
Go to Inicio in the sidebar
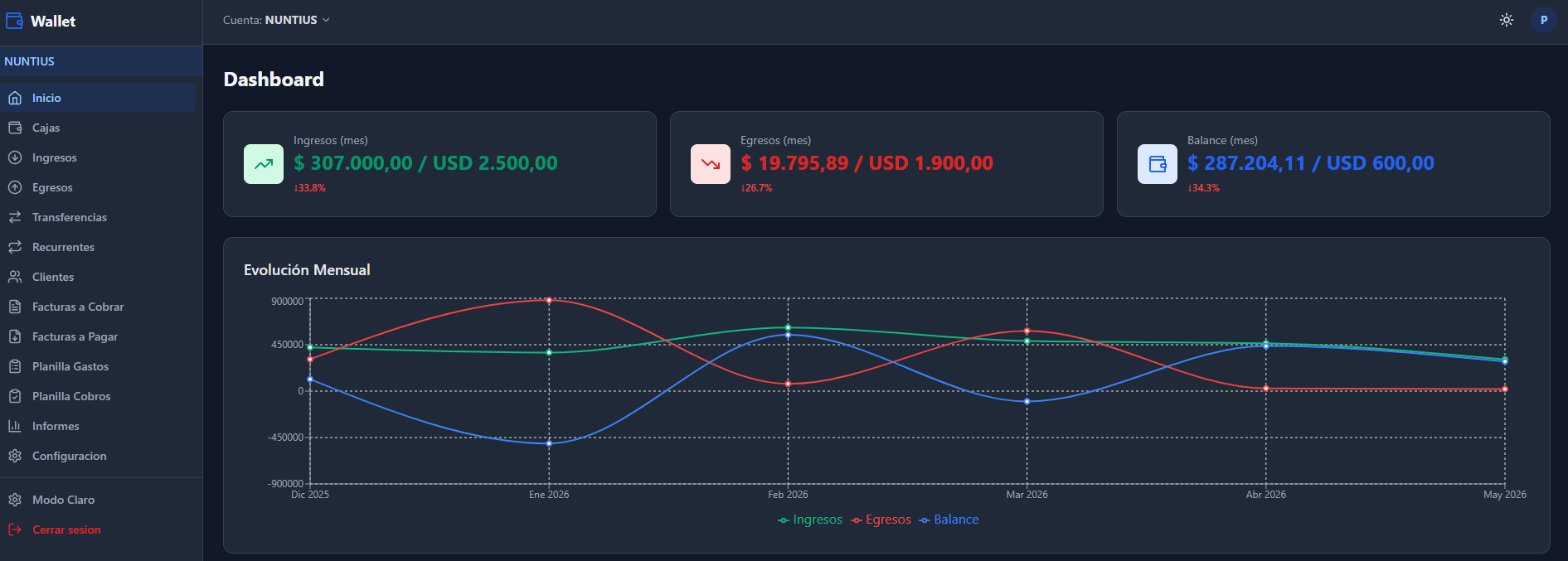98,98
